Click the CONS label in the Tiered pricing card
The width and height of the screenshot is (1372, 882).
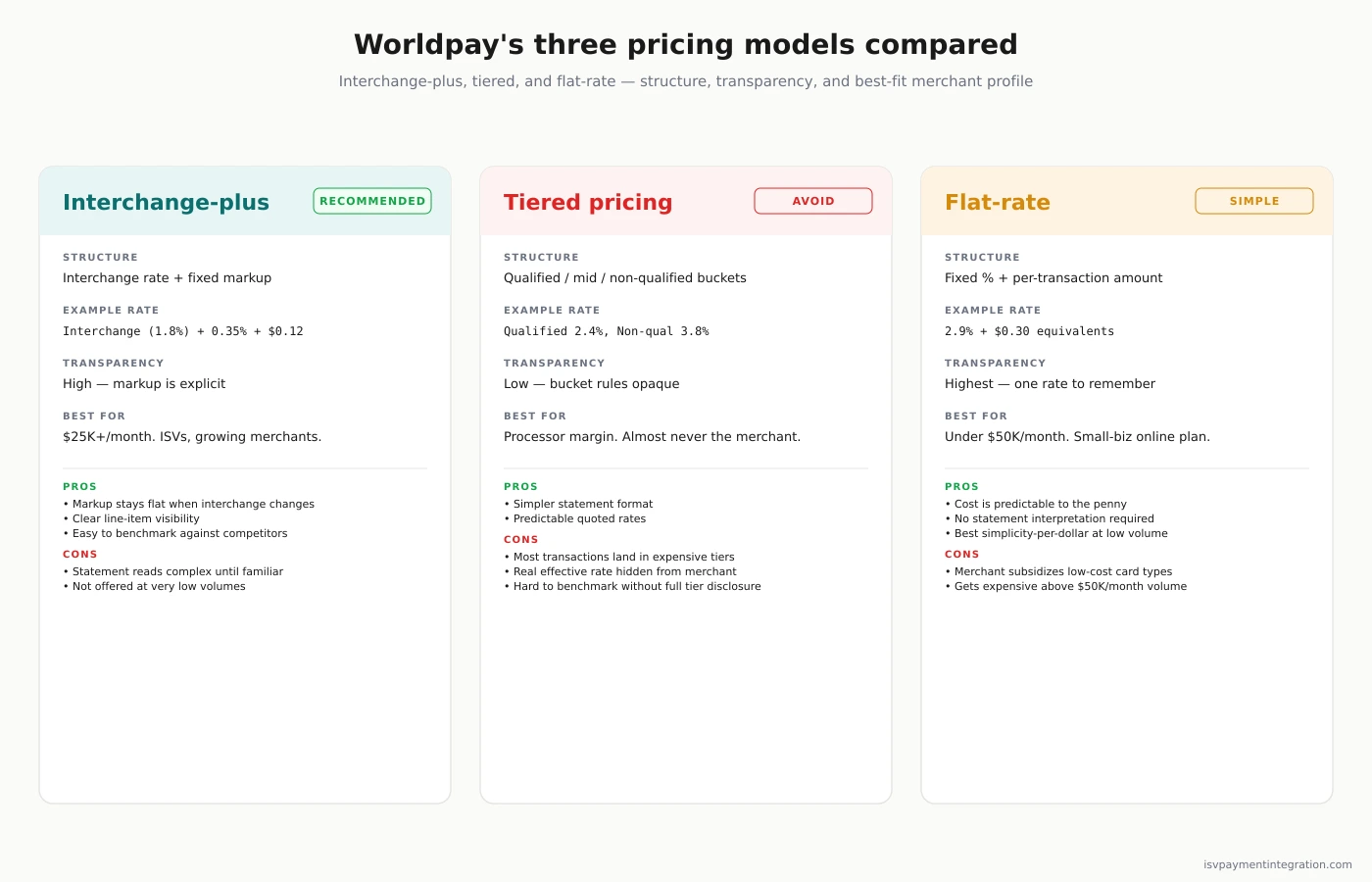pyautogui.click(x=520, y=540)
